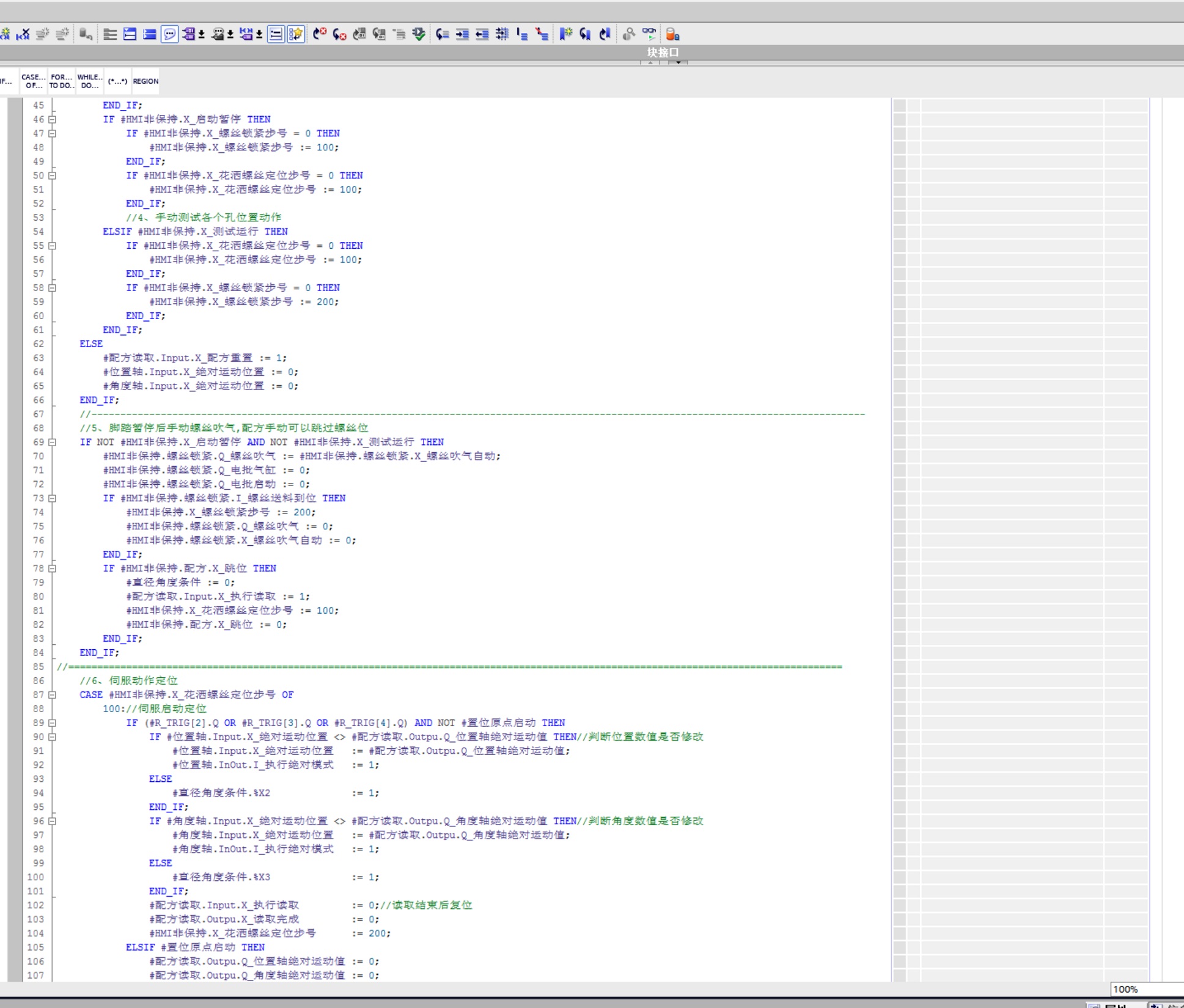This screenshot has height=1008, width=1184.
Task: Open the 块接口 block interface bar
Action: tap(663, 53)
